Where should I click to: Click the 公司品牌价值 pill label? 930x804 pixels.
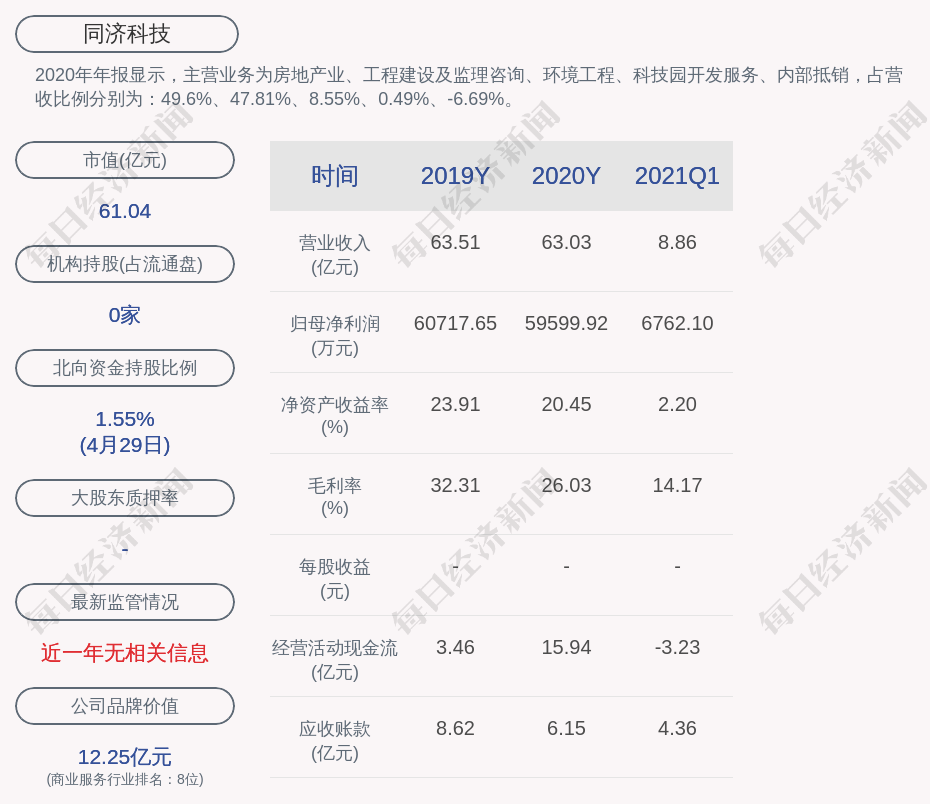125,706
